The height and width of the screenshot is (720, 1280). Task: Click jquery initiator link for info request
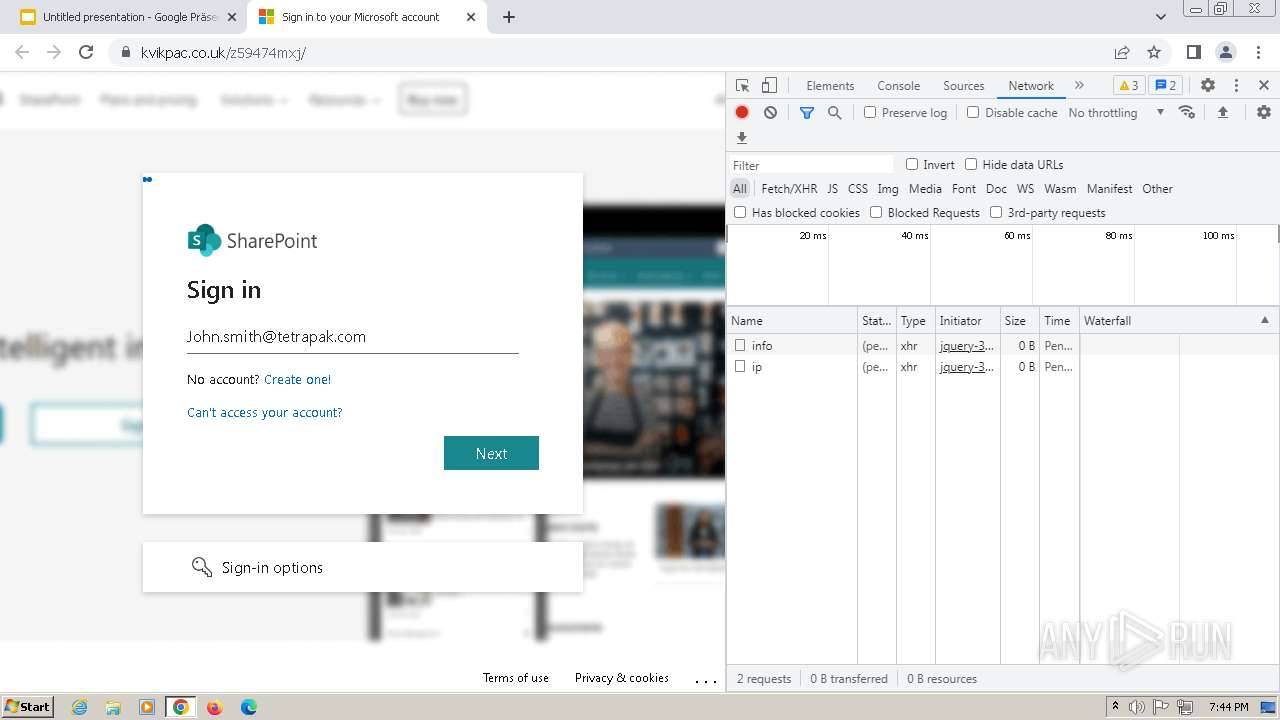(x=967, y=345)
